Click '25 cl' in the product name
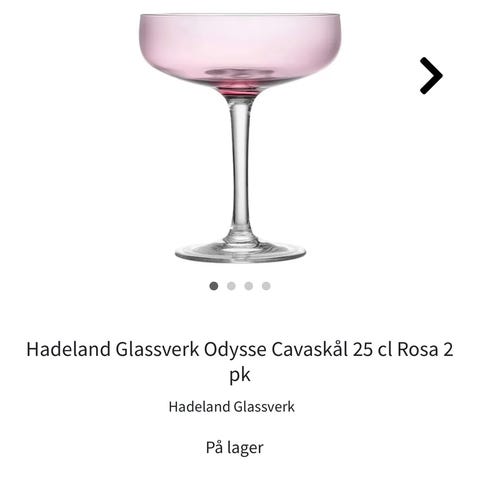Screen dimensions: 480x480 coord(372,349)
